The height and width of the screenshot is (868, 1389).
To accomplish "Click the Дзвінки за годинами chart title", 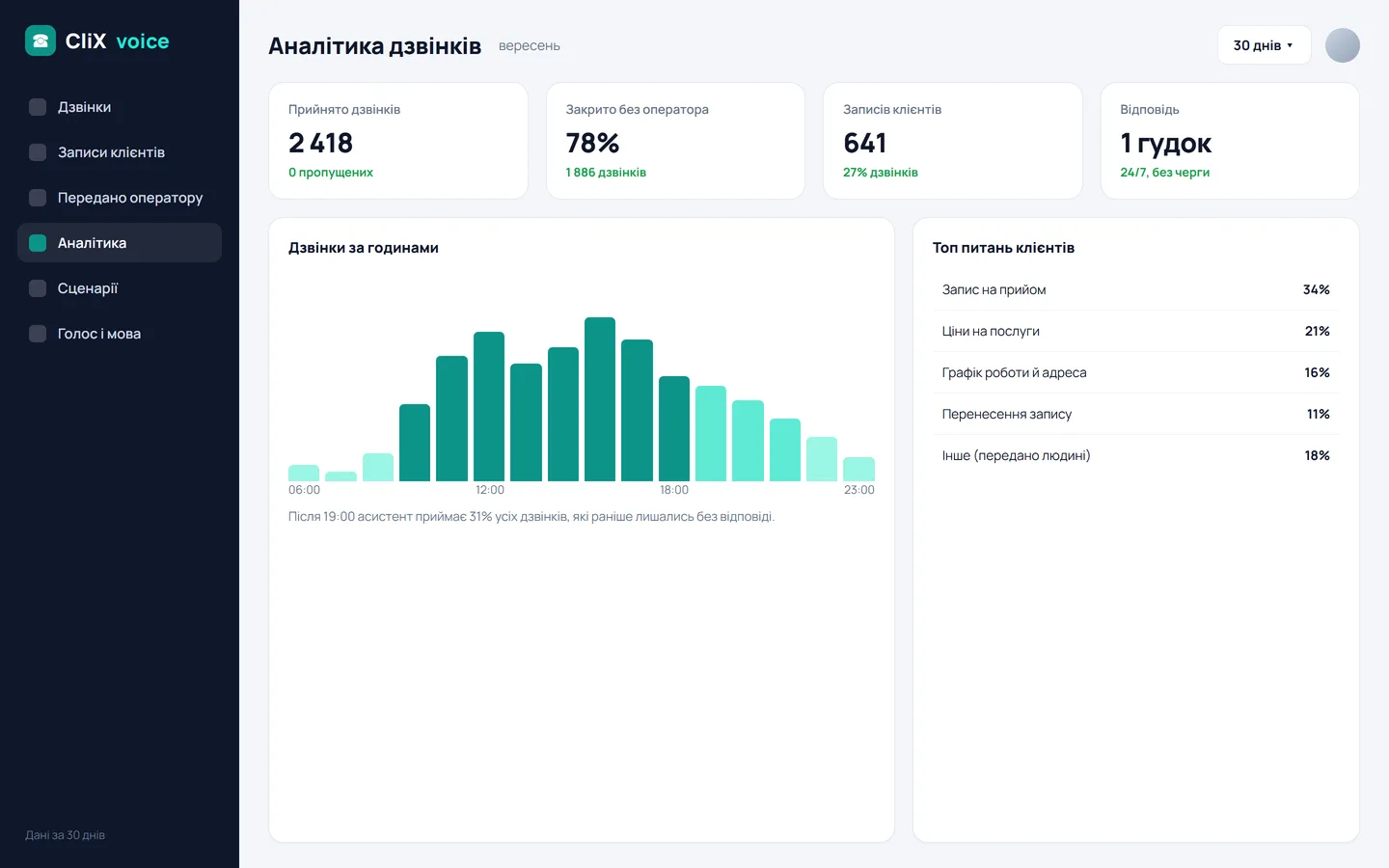I will [x=364, y=248].
